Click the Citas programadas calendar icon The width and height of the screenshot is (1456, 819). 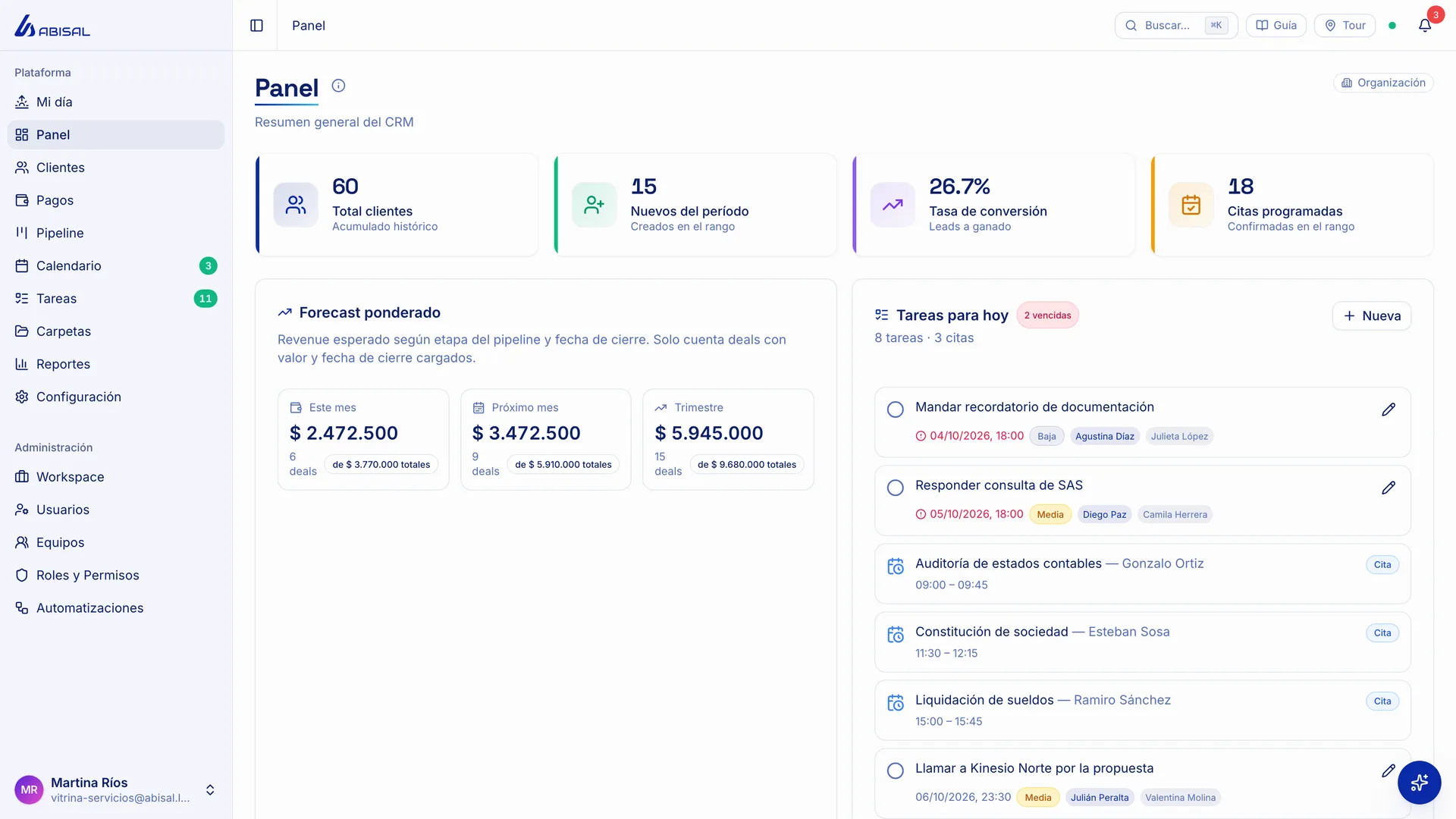(1191, 205)
